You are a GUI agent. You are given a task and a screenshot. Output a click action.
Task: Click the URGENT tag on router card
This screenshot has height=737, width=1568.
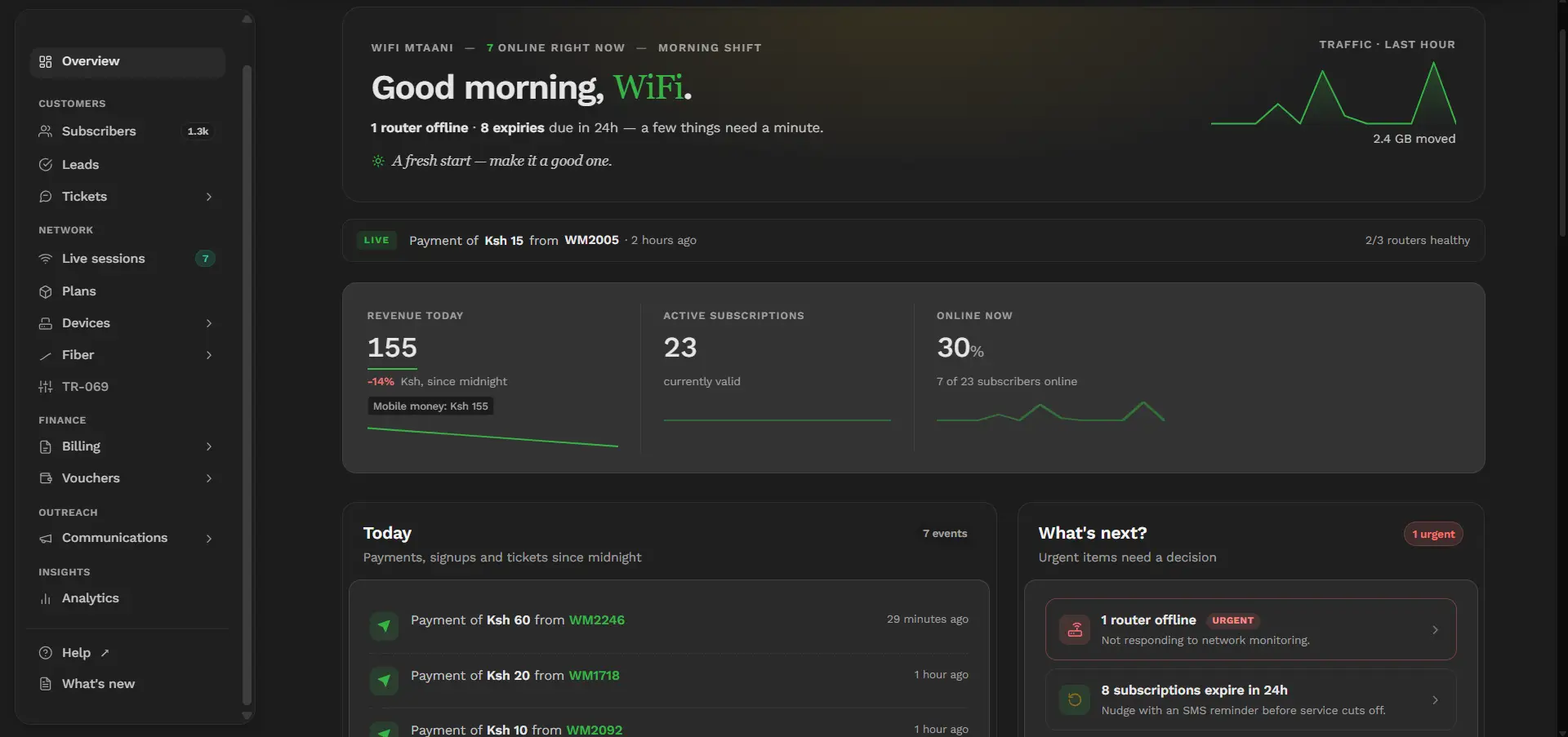tap(1233, 621)
